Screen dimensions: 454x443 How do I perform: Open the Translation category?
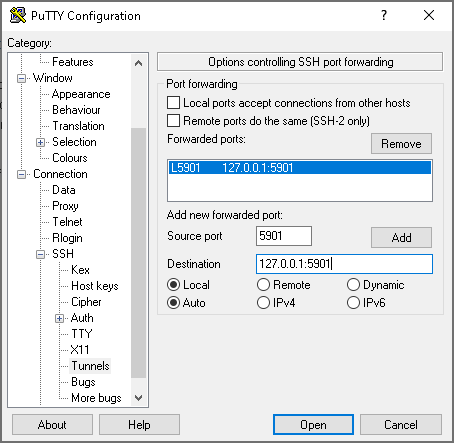click(78, 126)
